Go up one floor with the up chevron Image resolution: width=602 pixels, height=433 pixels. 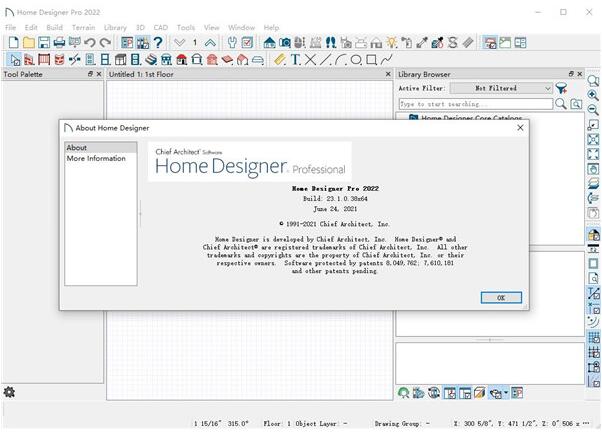coord(210,42)
